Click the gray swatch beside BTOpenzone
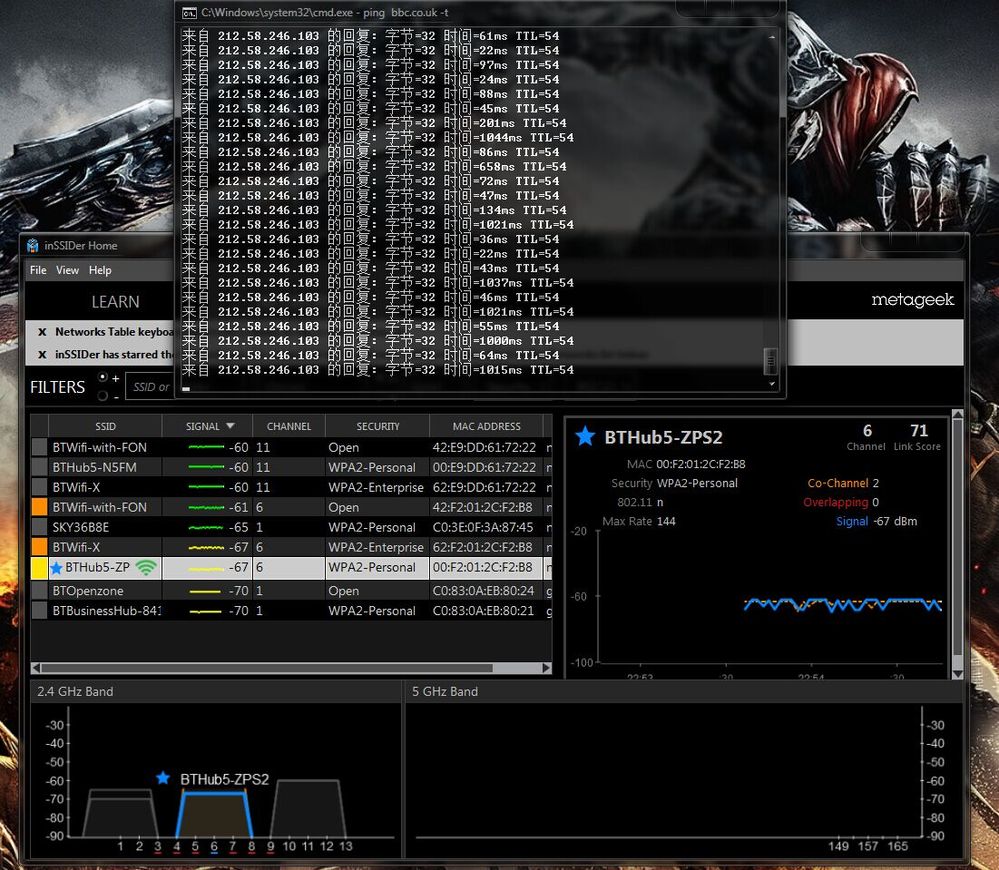The width and height of the screenshot is (999, 870). [x=40, y=590]
